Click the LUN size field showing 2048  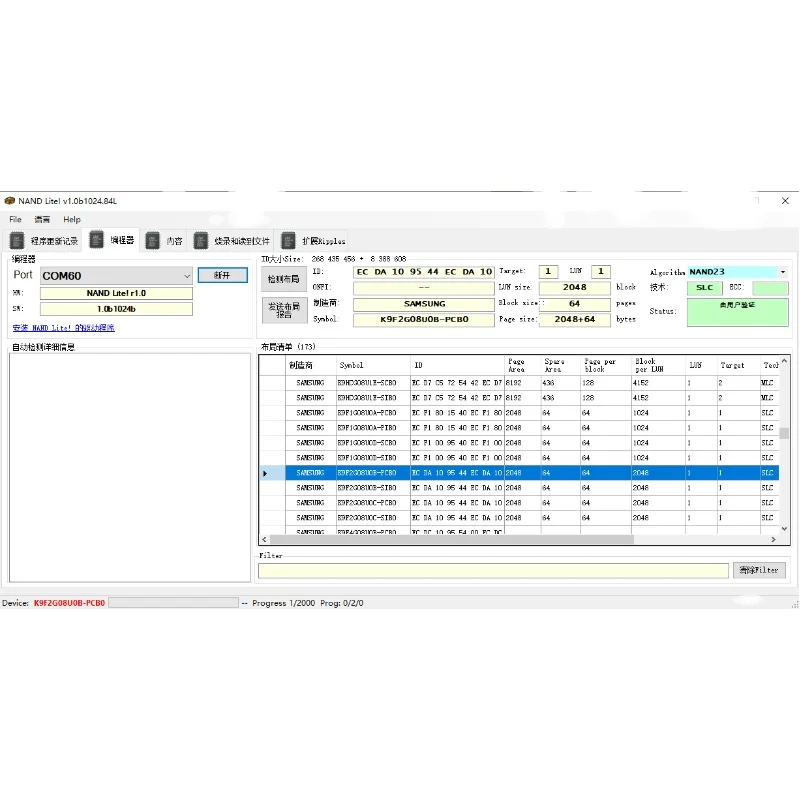(574, 287)
